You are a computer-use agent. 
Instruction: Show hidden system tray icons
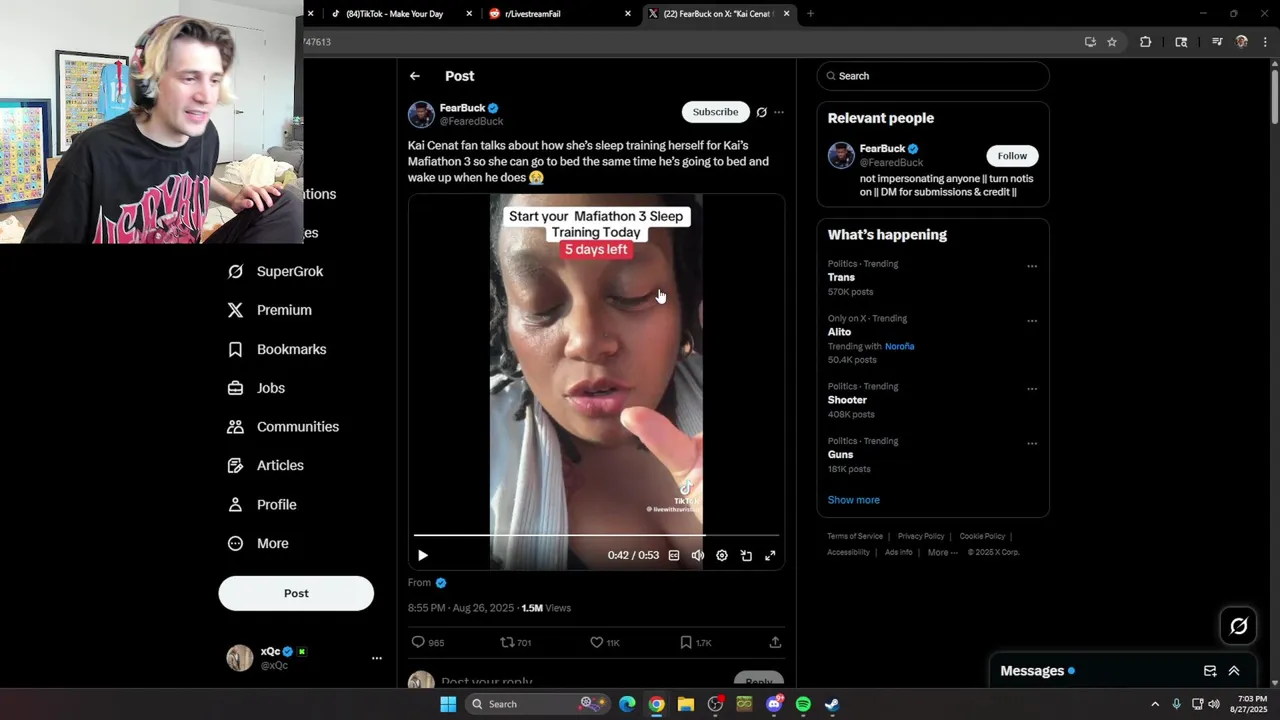tap(1155, 704)
